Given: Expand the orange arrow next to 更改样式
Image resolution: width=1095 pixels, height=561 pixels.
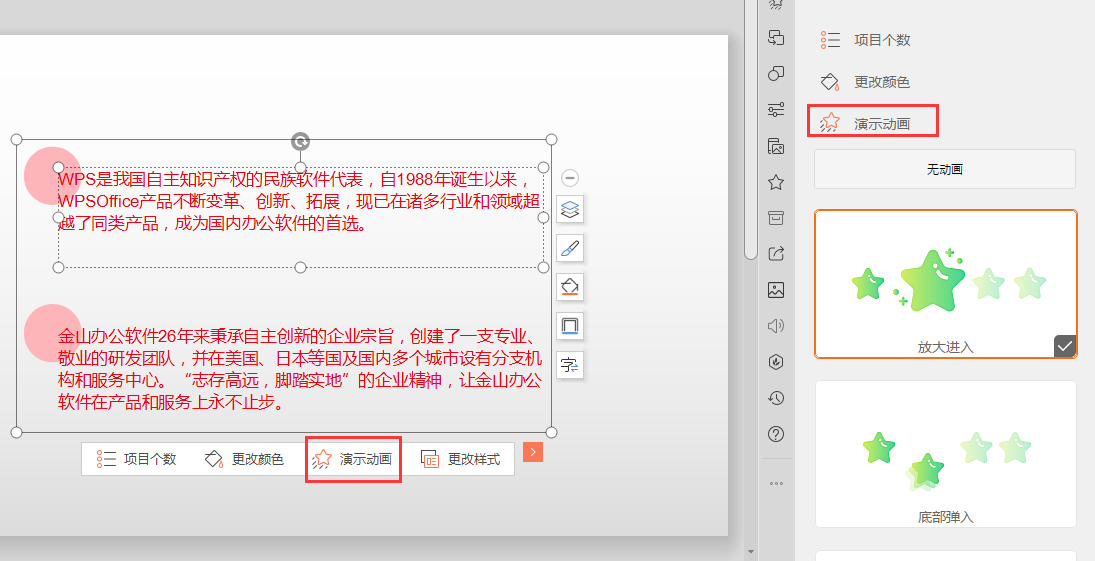Looking at the screenshot, I should 533,452.
